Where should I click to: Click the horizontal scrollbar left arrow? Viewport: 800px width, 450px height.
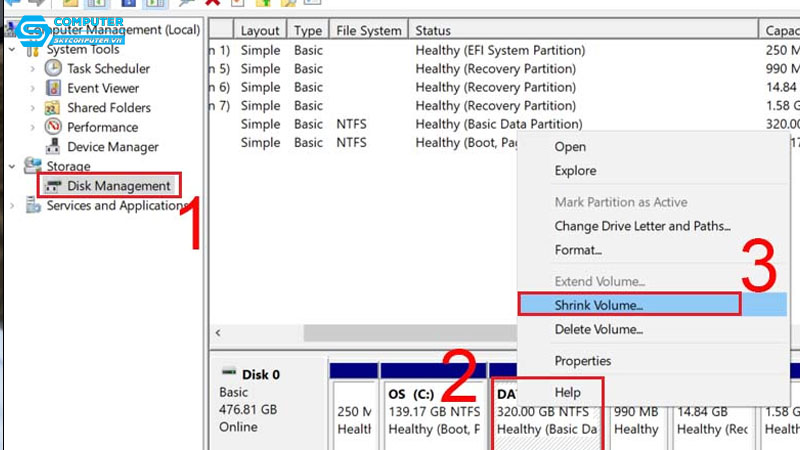[x=218, y=332]
